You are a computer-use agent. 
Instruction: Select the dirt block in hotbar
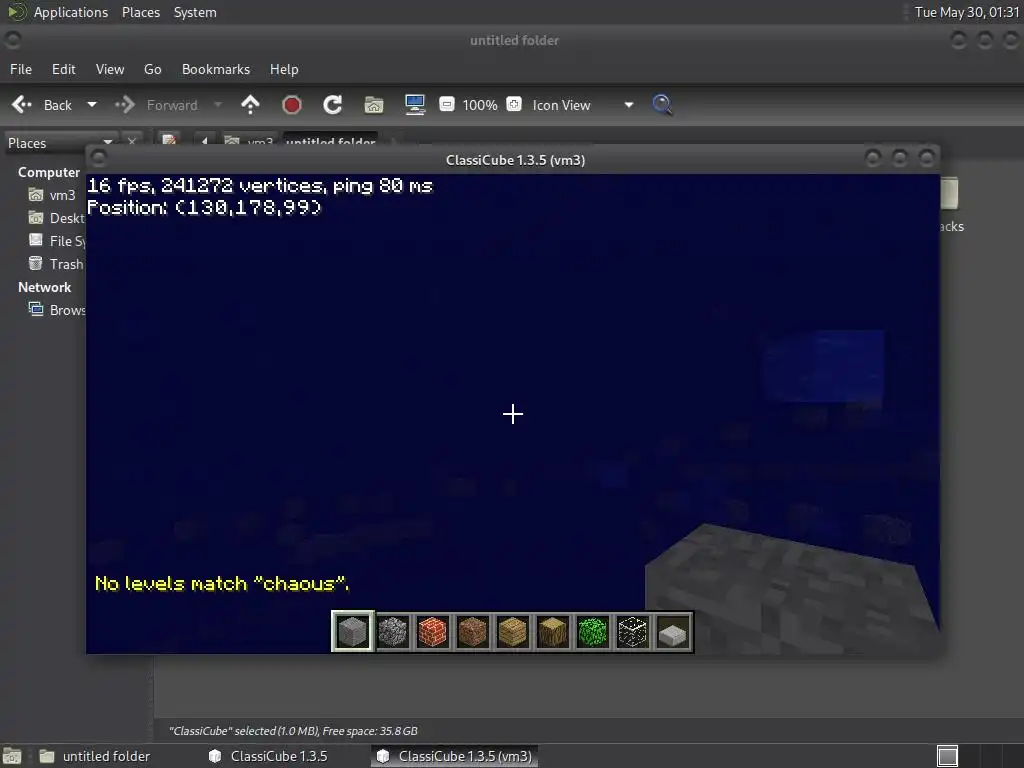[472, 632]
